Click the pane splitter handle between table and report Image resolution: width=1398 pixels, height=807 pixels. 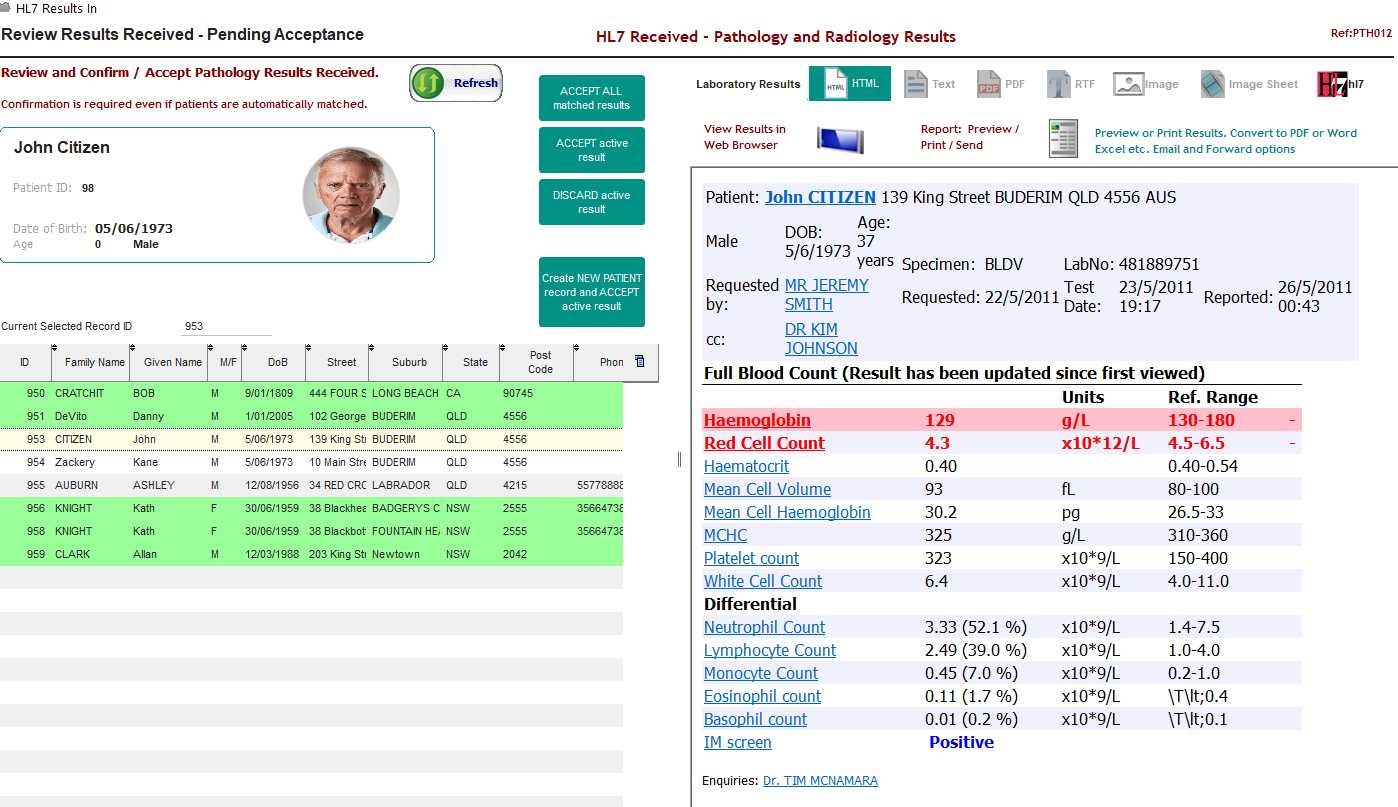pos(680,459)
